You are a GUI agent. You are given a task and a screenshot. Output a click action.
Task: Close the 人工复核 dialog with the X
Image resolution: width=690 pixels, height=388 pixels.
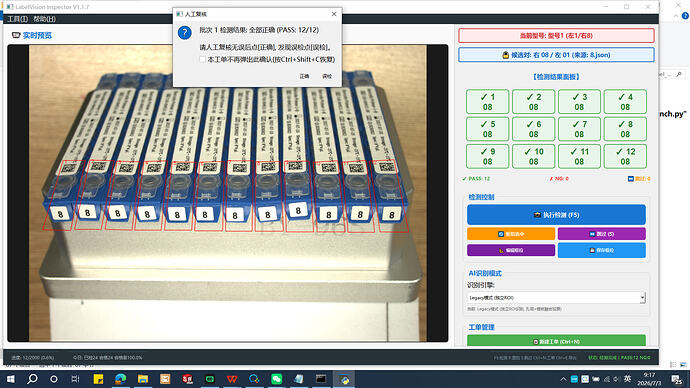(334, 14)
